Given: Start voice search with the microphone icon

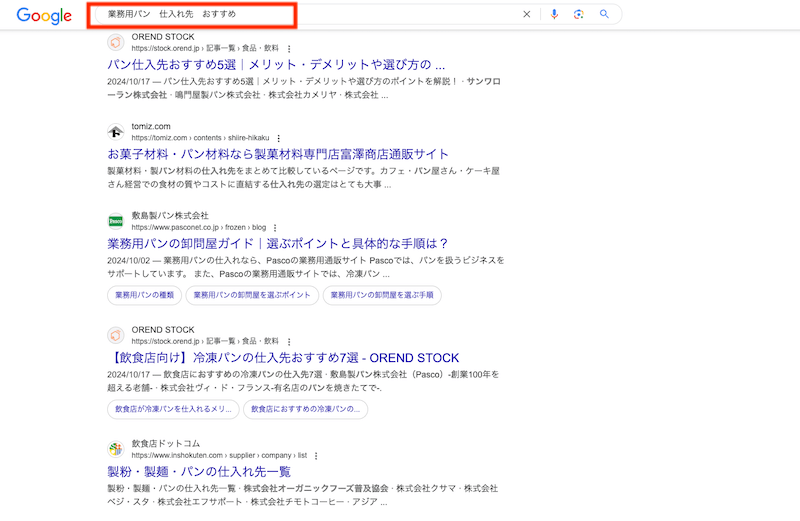Looking at the screenshot, I should click(x=554, y=14).
